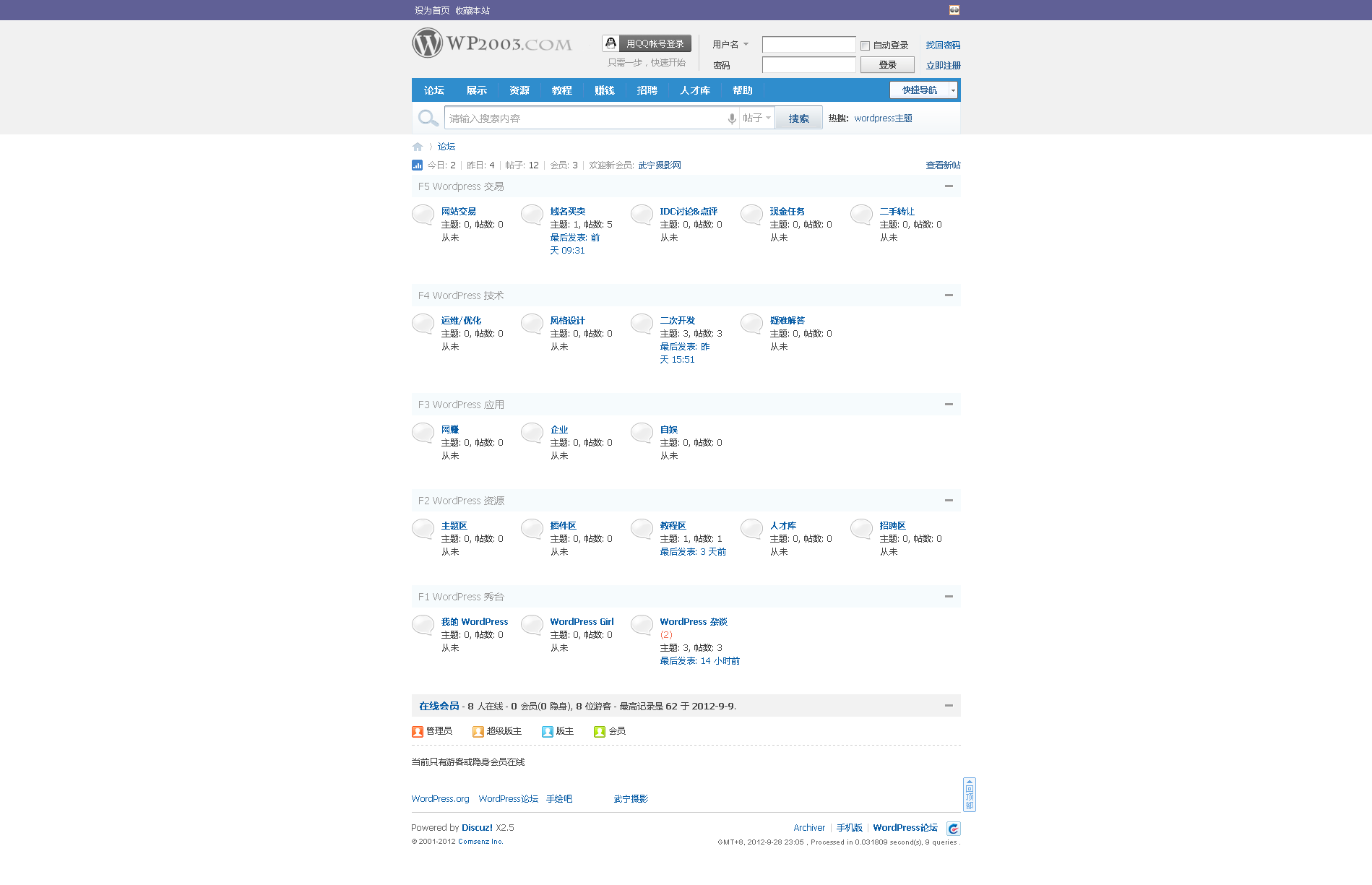Open the 资源 navigation tab
This screenshot has width=1372, height=885.
(x=519, y=90)
